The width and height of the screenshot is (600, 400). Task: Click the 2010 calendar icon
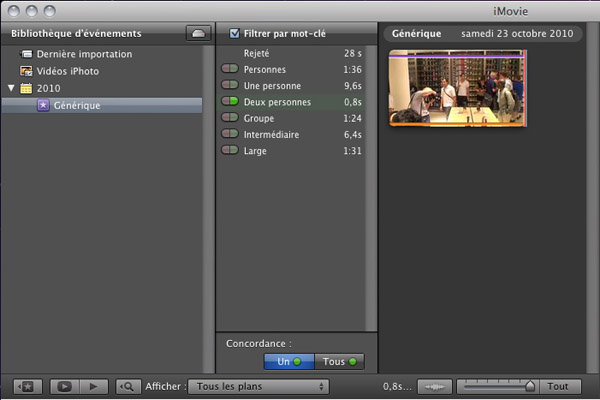click(26, 88)
